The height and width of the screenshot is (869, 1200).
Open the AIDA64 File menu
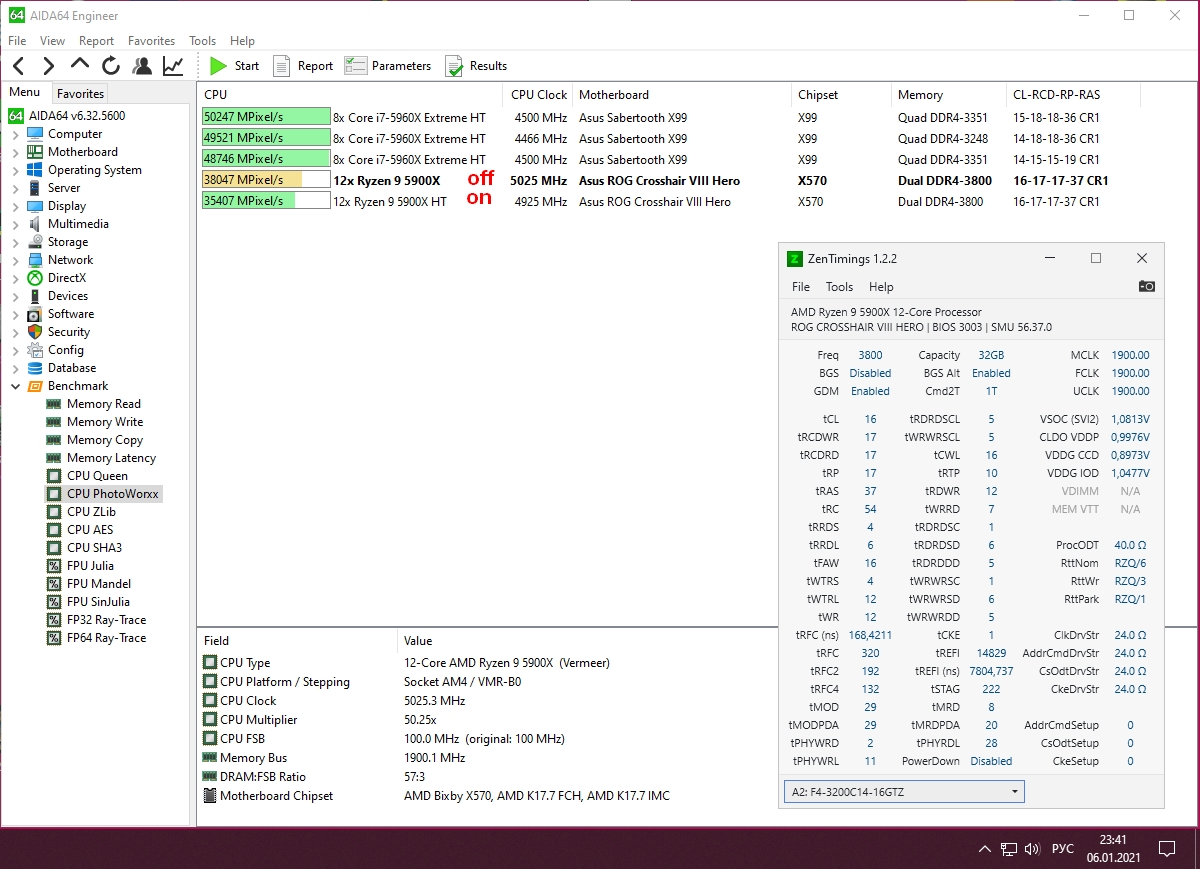pos(17,41)
